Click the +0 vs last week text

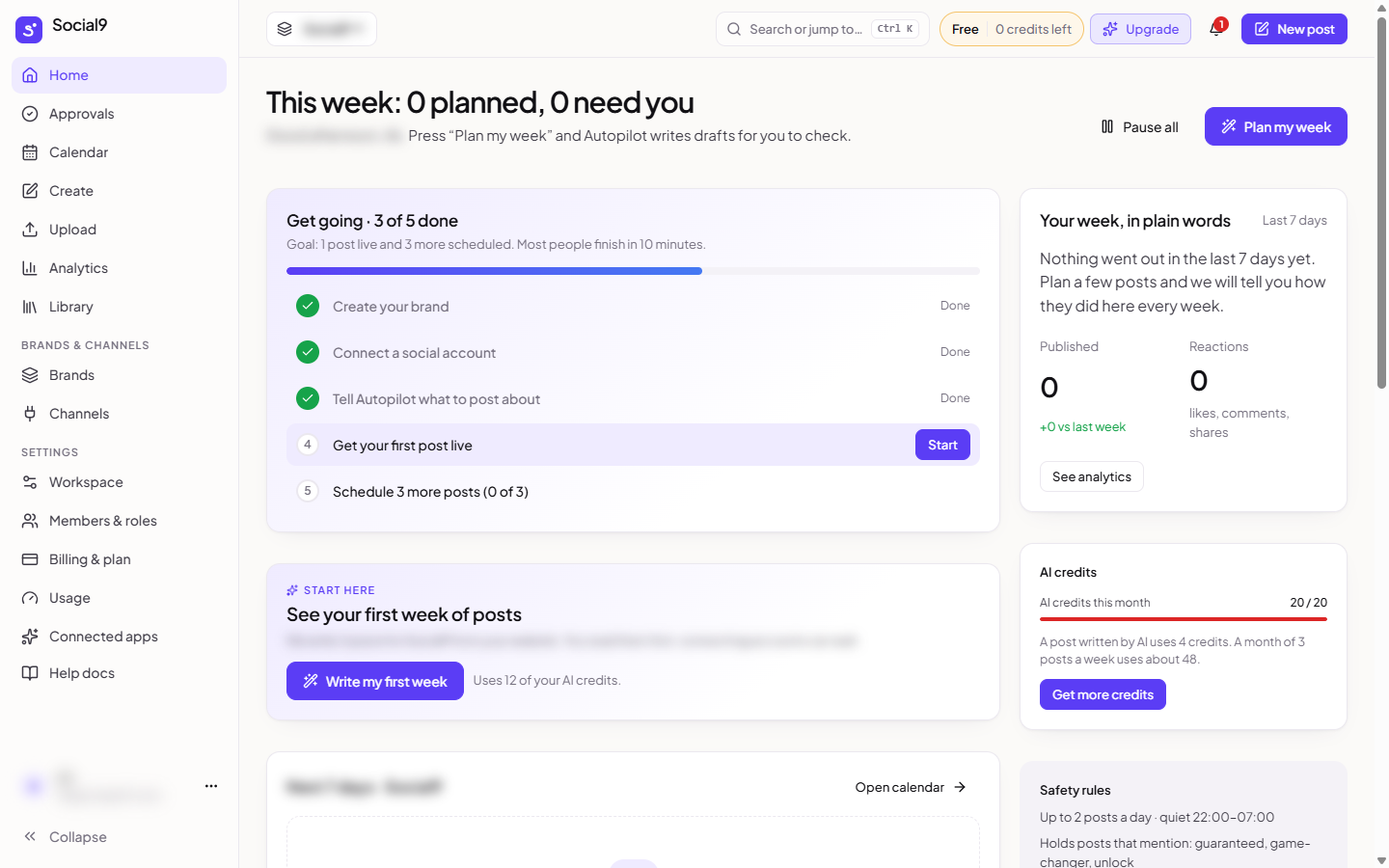point(1082,427)
